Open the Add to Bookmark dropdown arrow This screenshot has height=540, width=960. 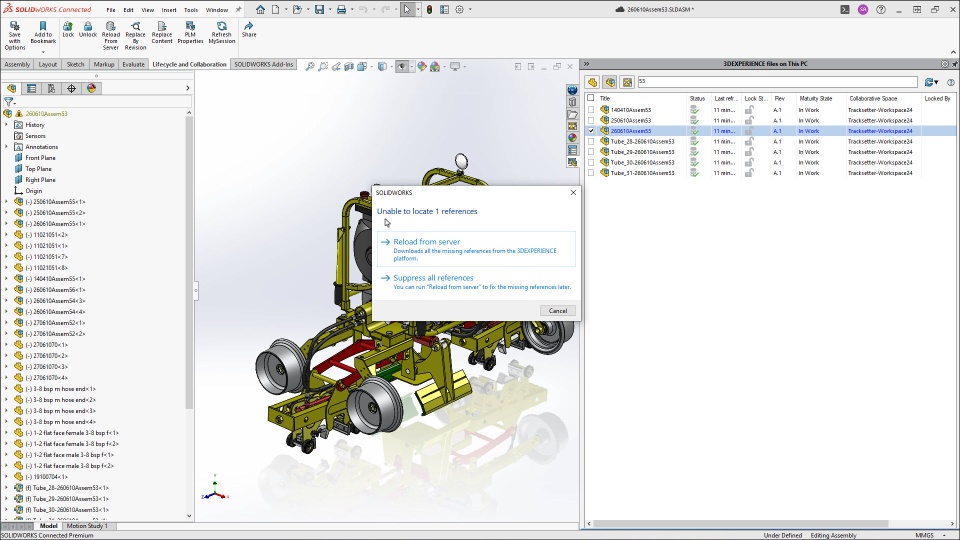coord(43,52)
